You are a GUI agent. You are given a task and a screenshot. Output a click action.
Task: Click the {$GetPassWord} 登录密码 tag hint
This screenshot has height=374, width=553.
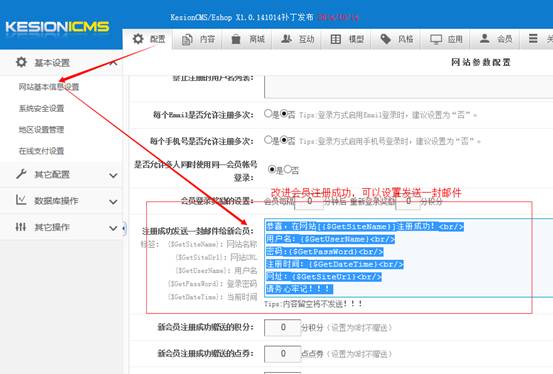(x=212, y=284)
